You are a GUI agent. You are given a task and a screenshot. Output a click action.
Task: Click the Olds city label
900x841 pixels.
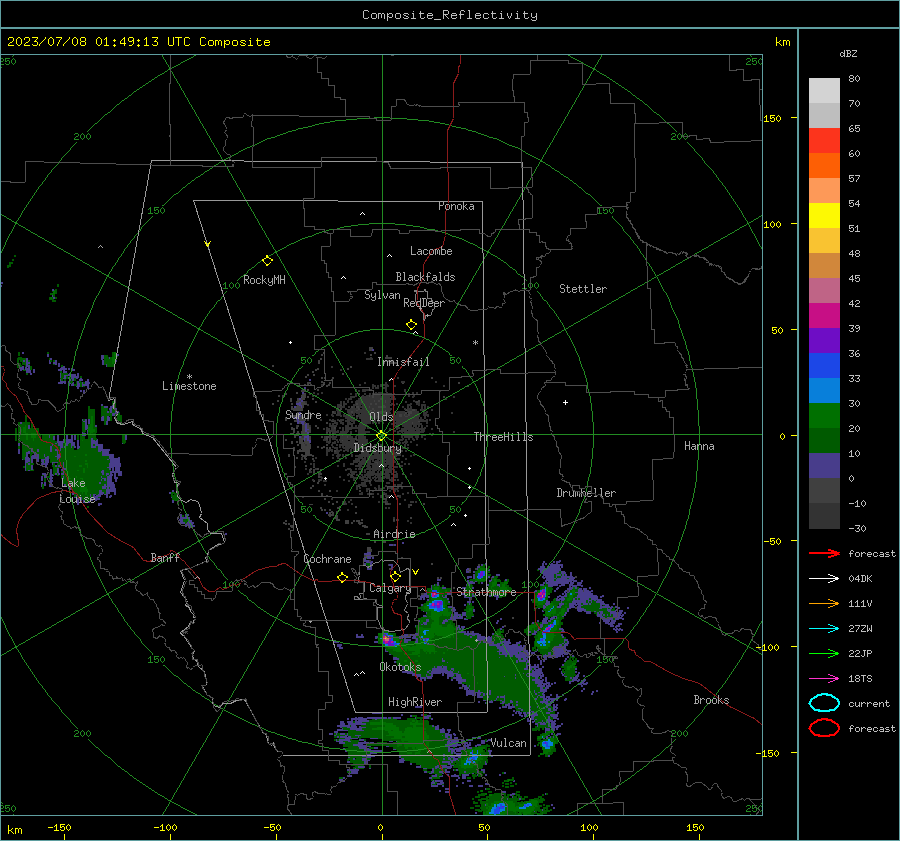(x=381, y=417)
